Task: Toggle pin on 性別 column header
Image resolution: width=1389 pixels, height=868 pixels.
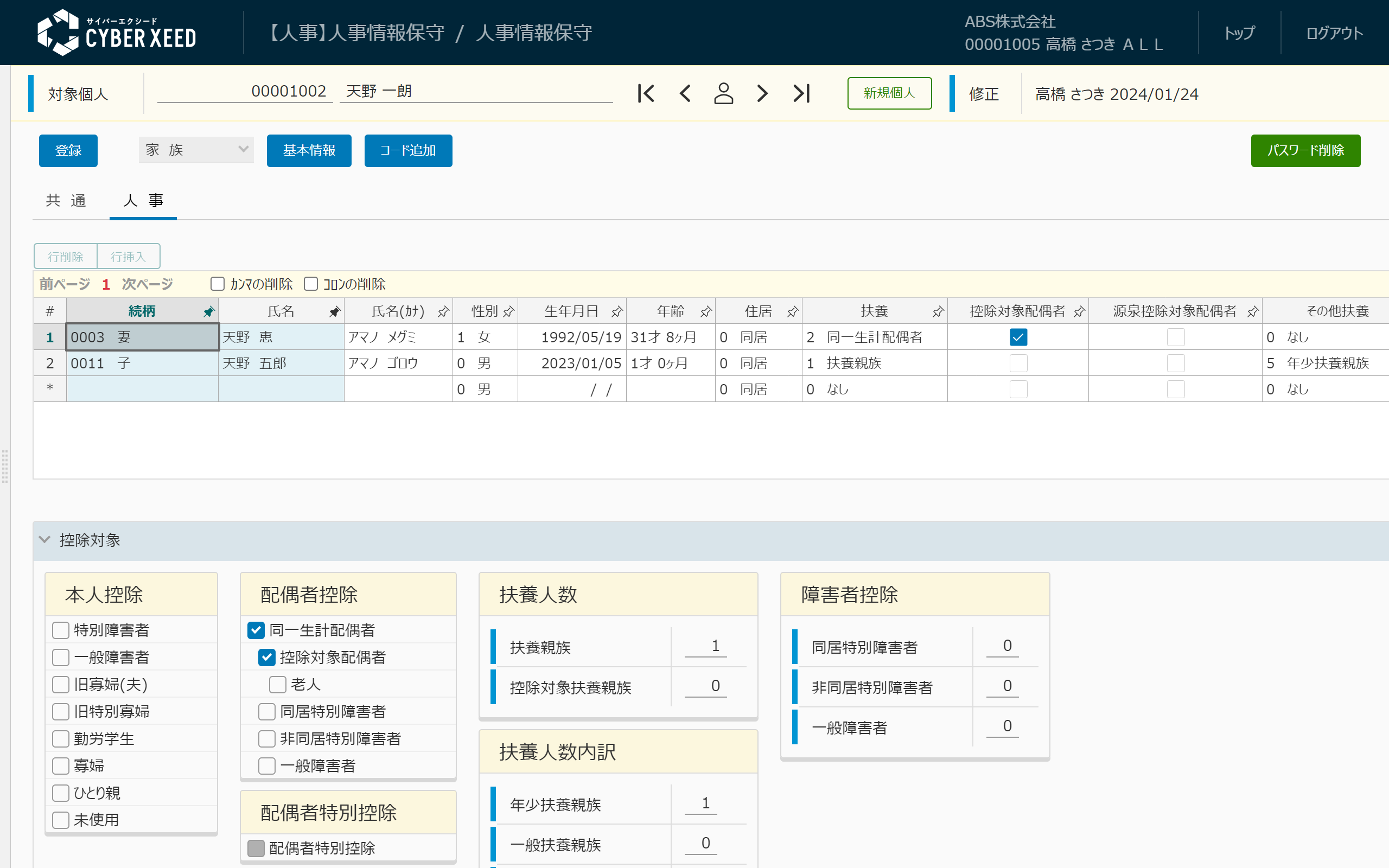Action: (508, 312)
